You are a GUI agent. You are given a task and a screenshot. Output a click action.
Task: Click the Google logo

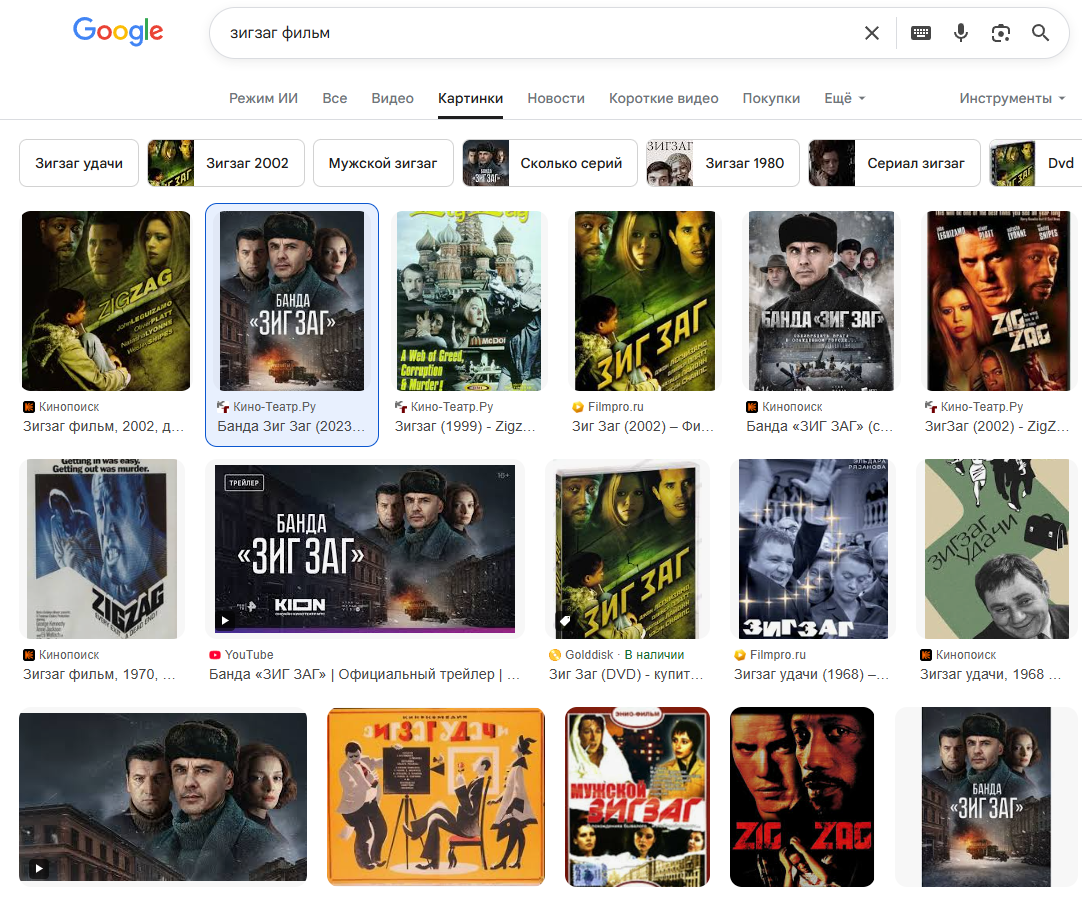118,31
